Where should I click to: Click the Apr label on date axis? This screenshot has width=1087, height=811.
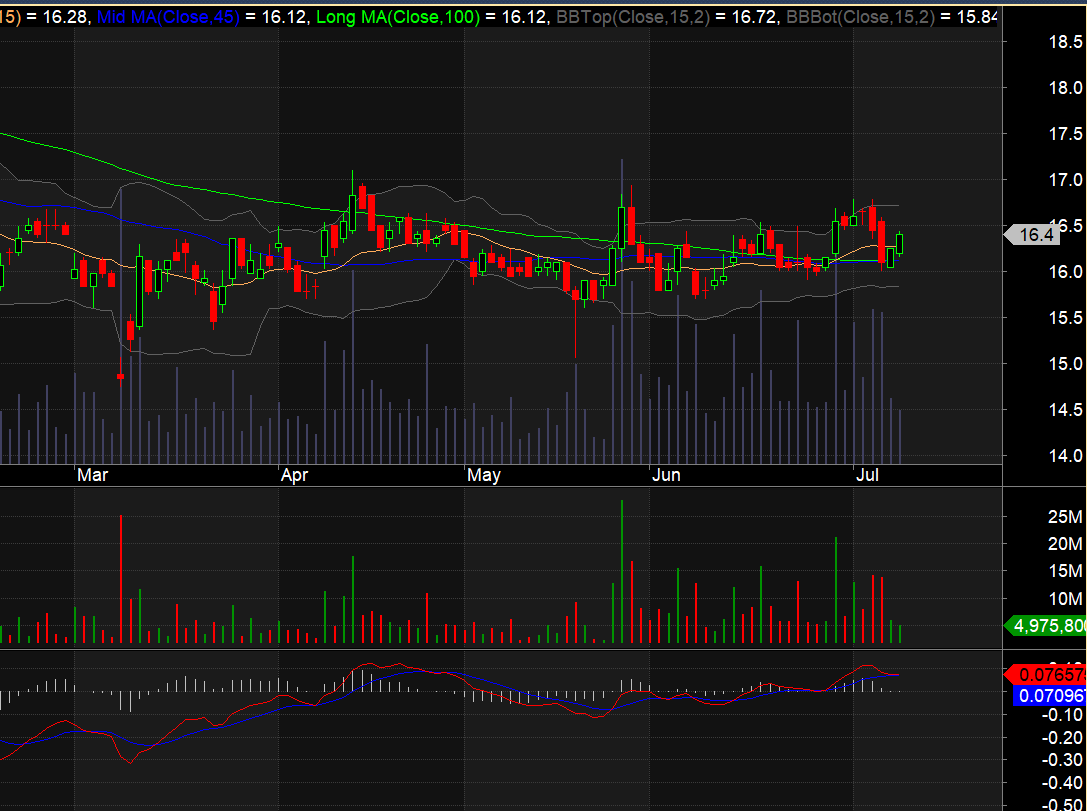[x=294, y=475]
